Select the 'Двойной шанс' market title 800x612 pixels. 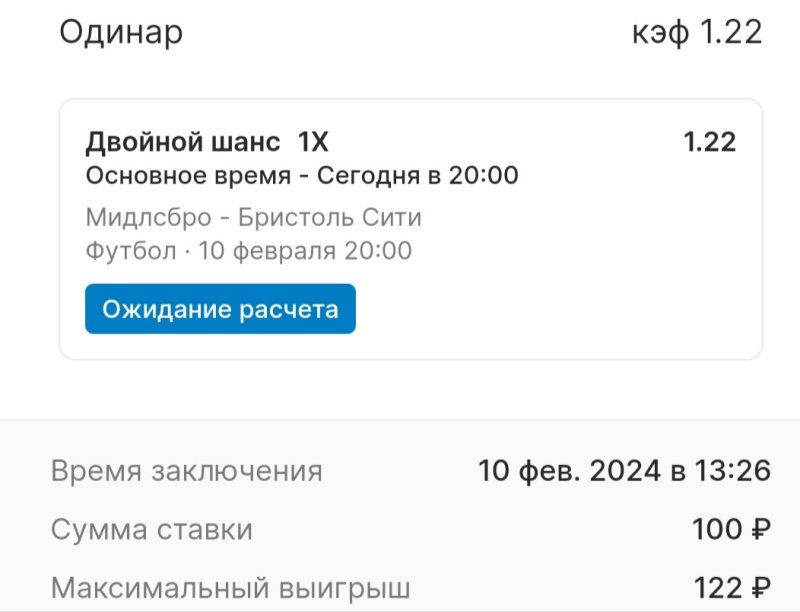pos(183,142)
